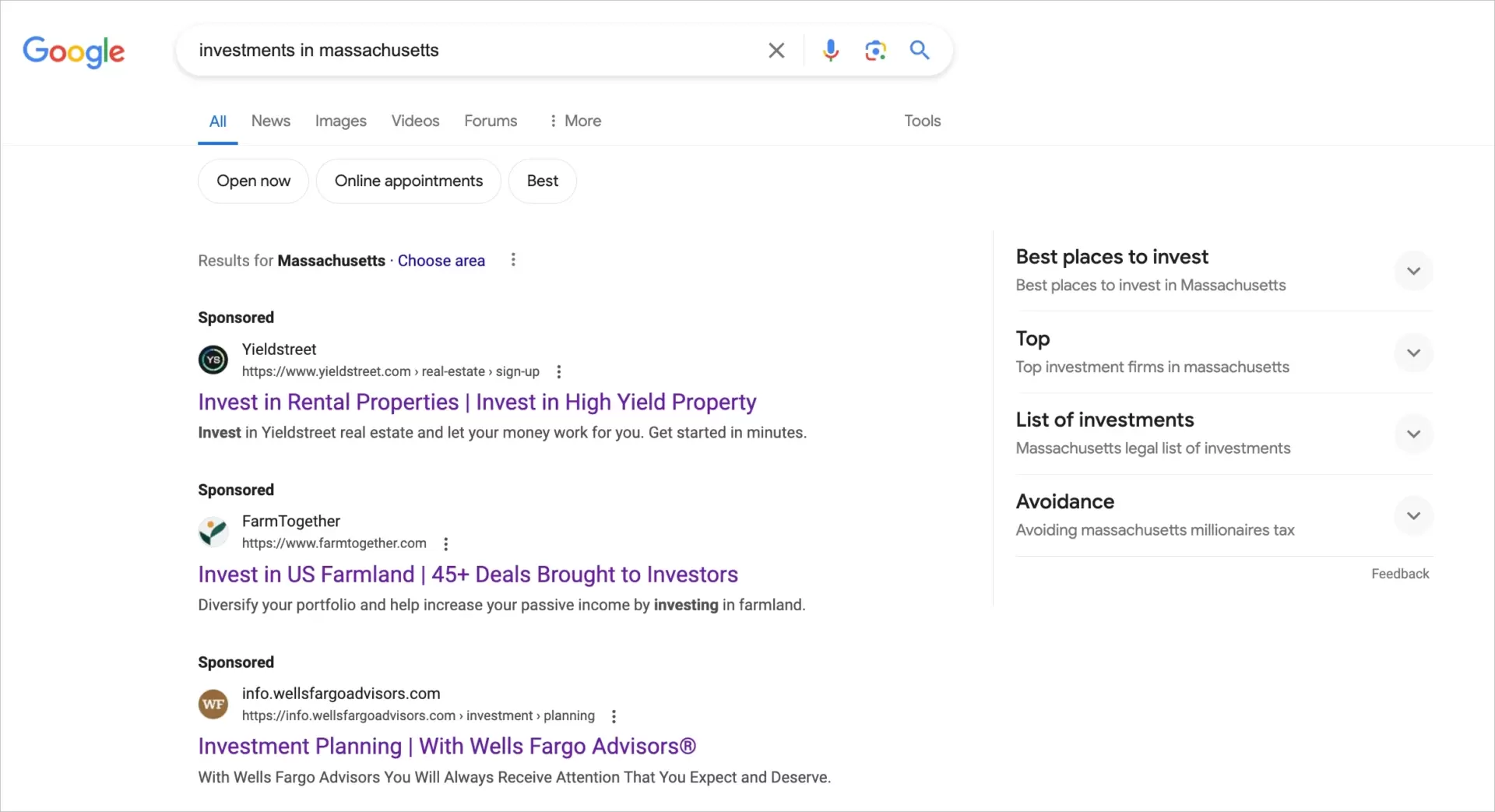Open the three-dot menu near Choose area
The height and width of the screenshot is (812, 1495).
[x=512, y=260]
